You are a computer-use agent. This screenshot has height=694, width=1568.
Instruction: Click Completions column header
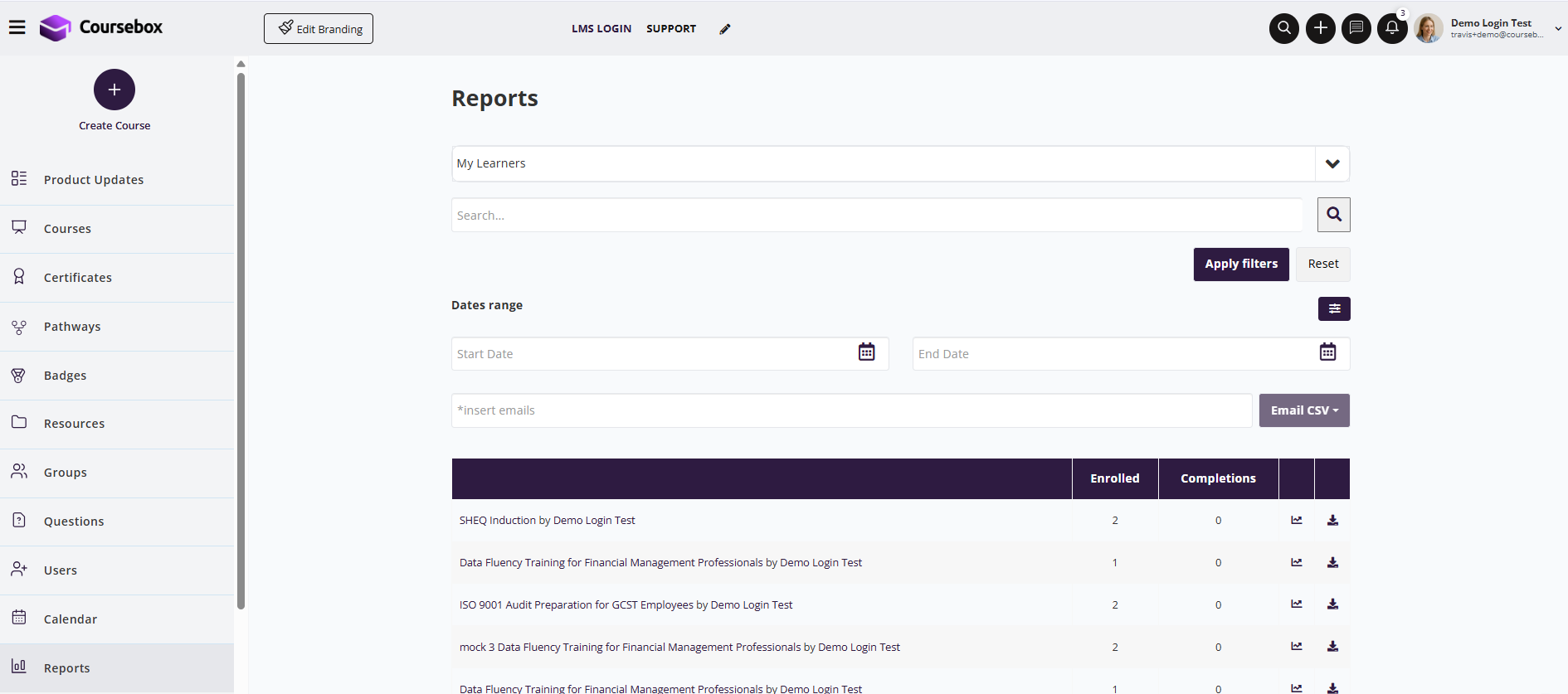click(x=1218, y=478)
